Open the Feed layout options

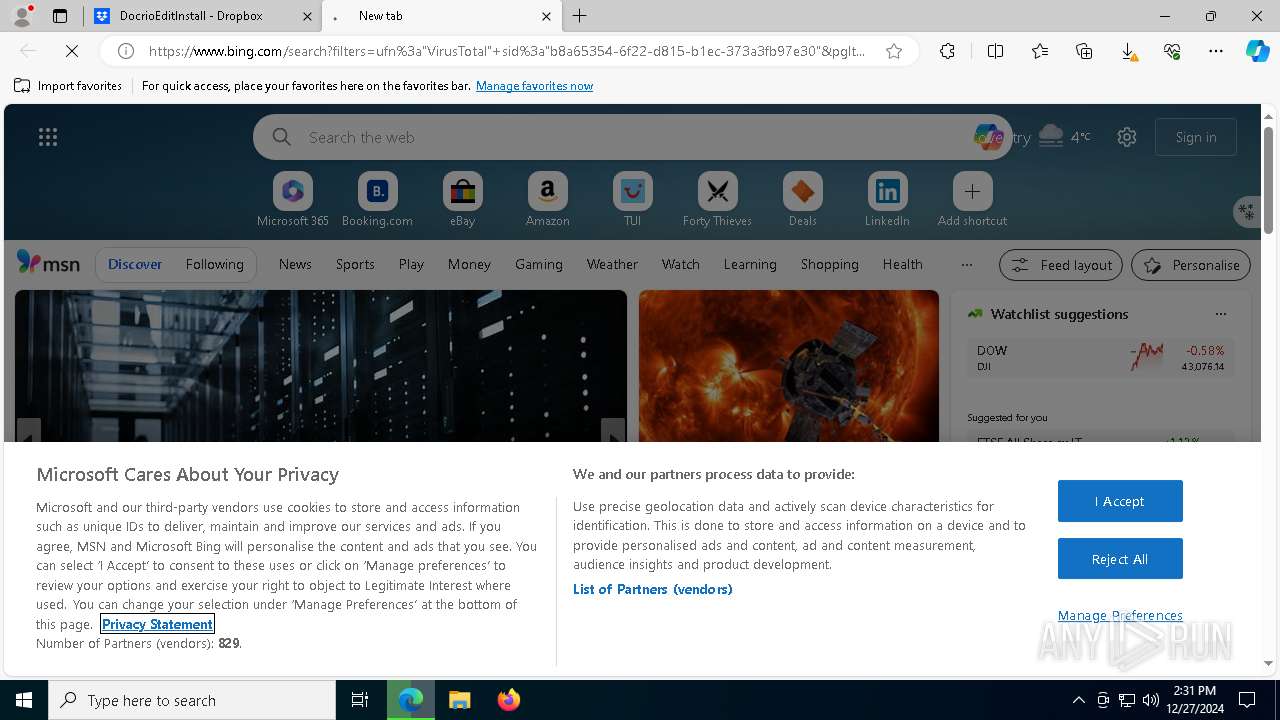[1061, 265]
